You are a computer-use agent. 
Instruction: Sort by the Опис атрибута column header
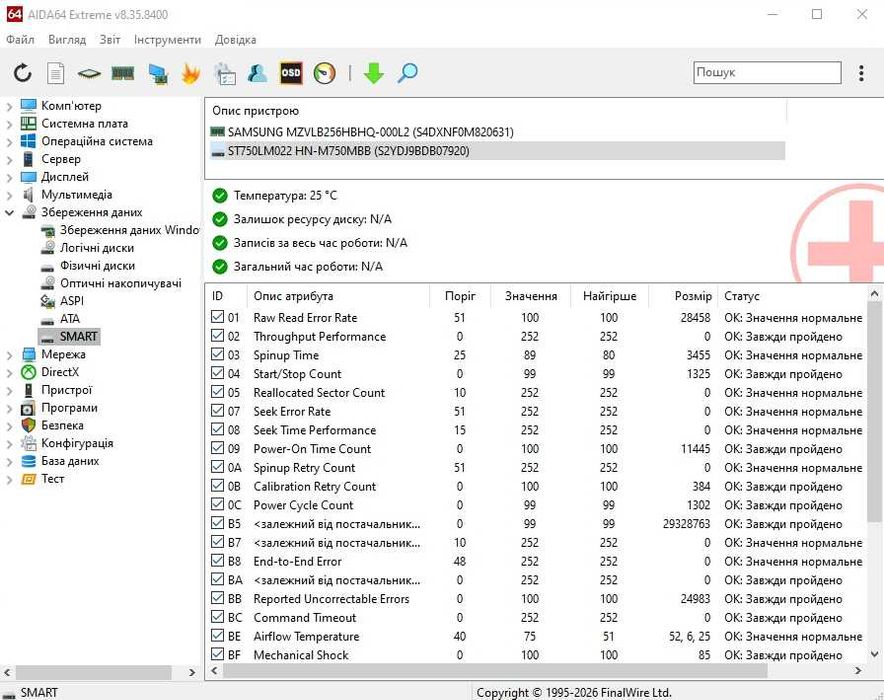click(338, 296)
